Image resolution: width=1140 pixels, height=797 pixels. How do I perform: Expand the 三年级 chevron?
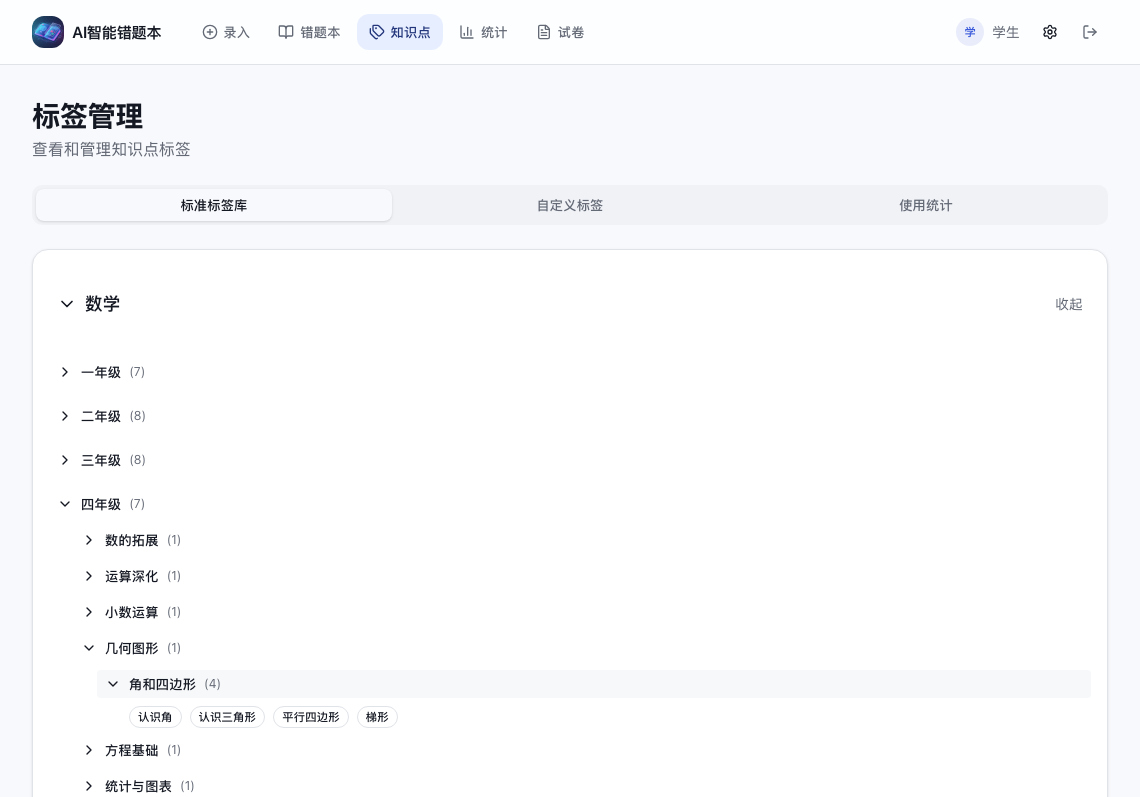point(65,460)
